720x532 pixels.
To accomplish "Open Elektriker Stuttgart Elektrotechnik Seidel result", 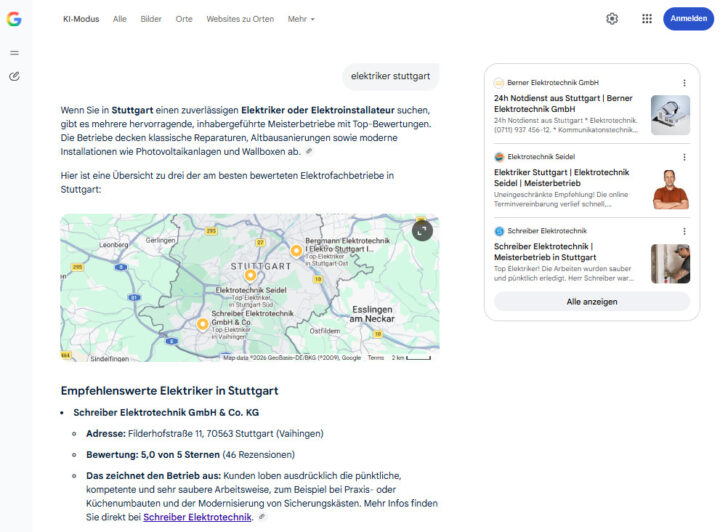I will 562,178.
